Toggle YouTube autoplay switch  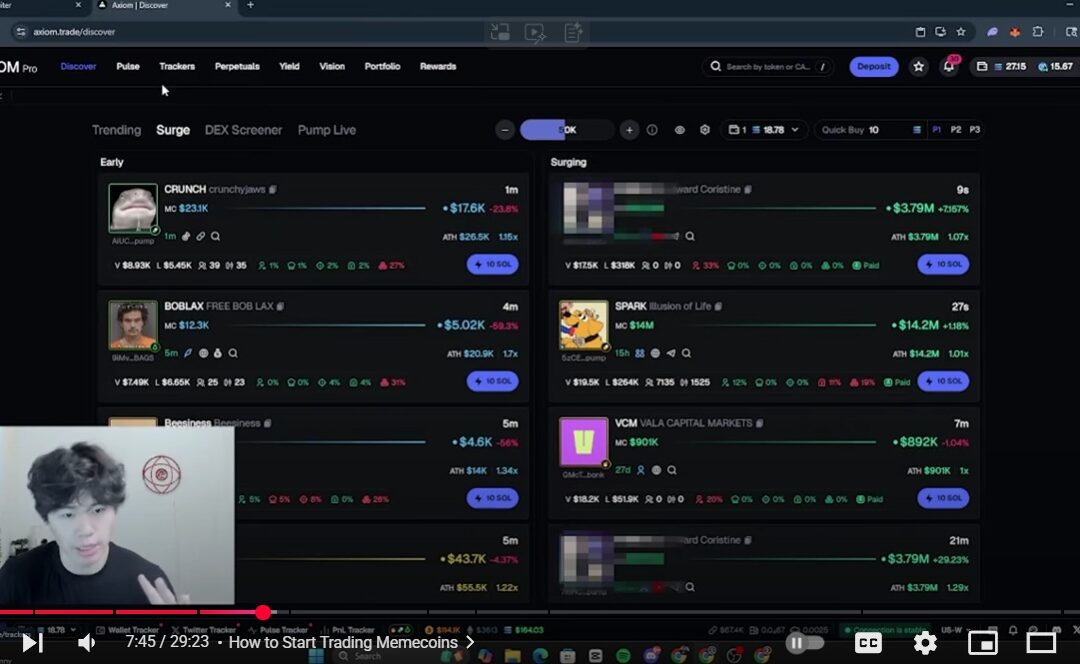[x=805, y=643]
